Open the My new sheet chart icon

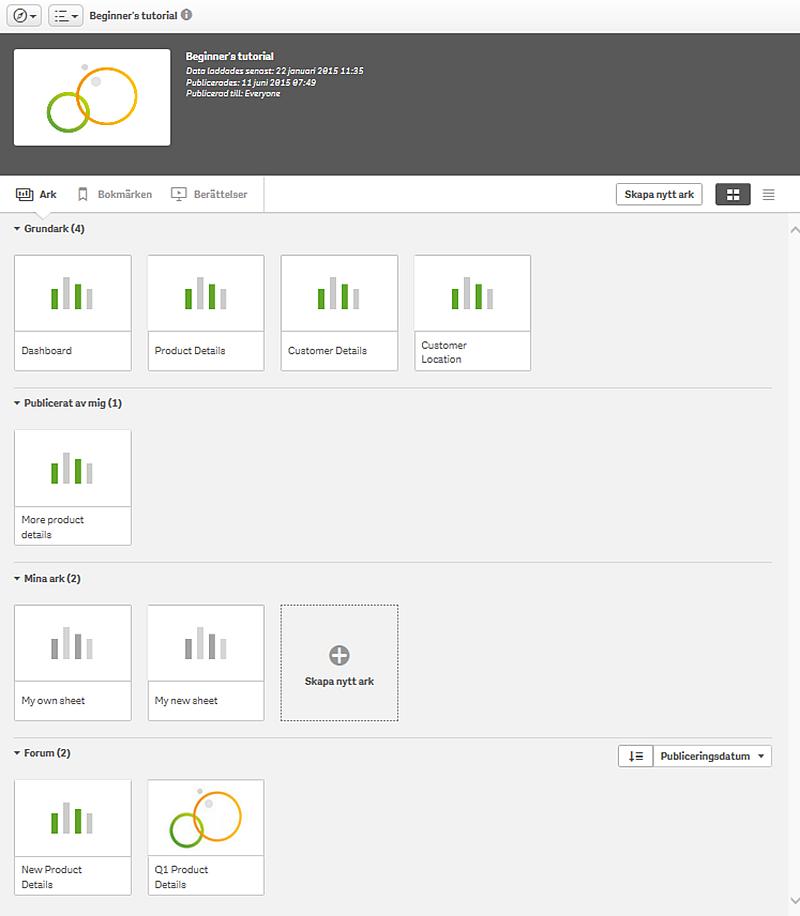[x=206, y=643]
